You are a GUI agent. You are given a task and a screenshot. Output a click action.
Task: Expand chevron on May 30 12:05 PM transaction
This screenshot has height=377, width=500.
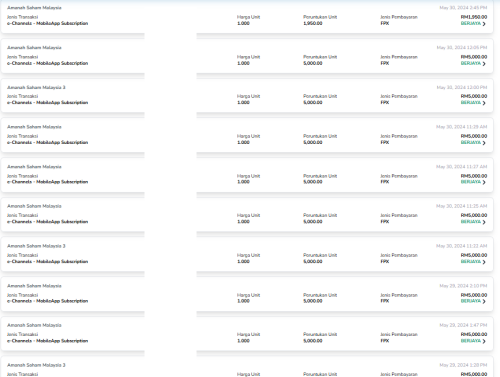(x=484, y=63)
